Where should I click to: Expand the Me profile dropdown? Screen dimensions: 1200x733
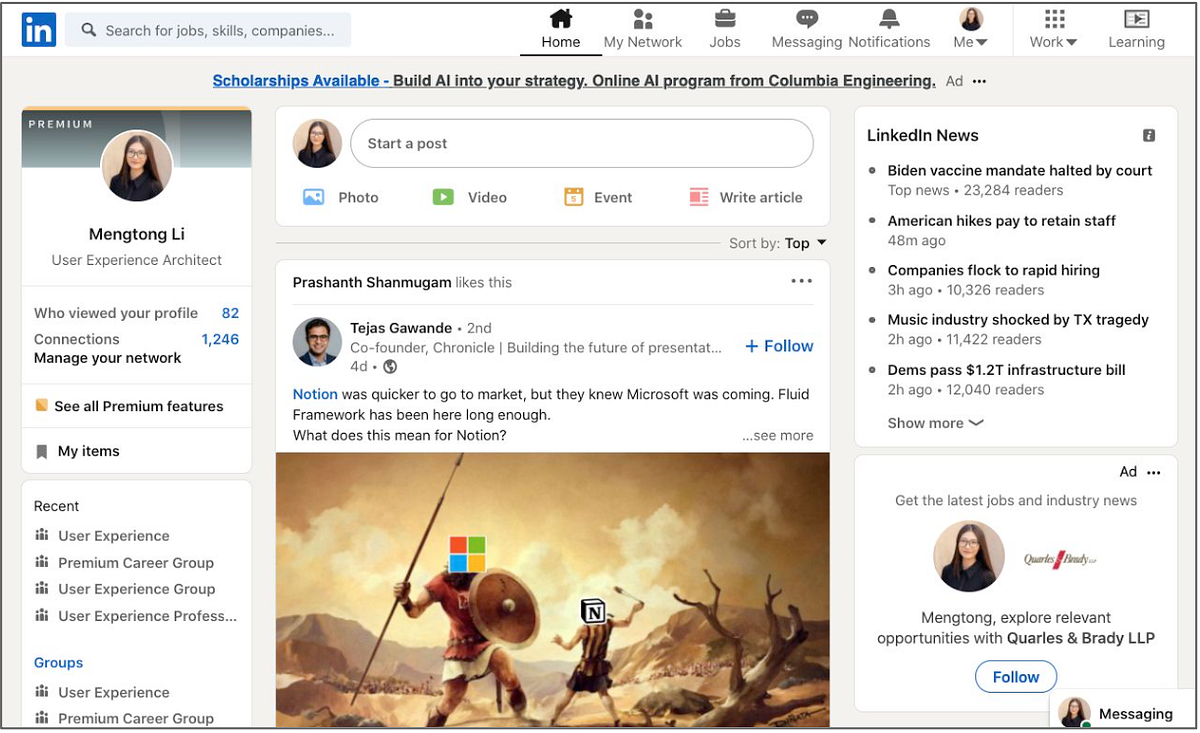[x=969, y=29]
